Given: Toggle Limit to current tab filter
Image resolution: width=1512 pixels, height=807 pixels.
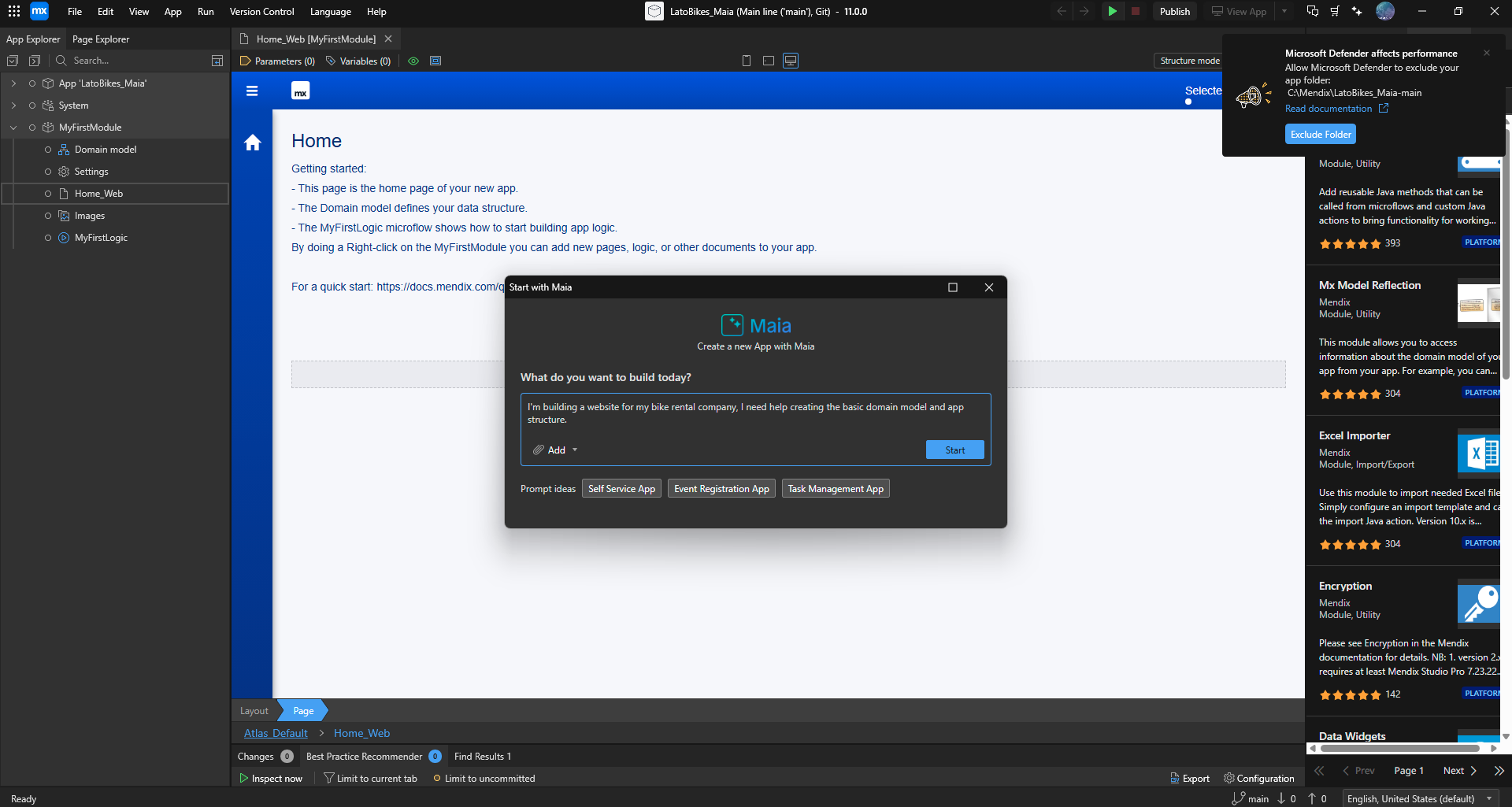Looking at the screenshot, I should coord(370,779).
